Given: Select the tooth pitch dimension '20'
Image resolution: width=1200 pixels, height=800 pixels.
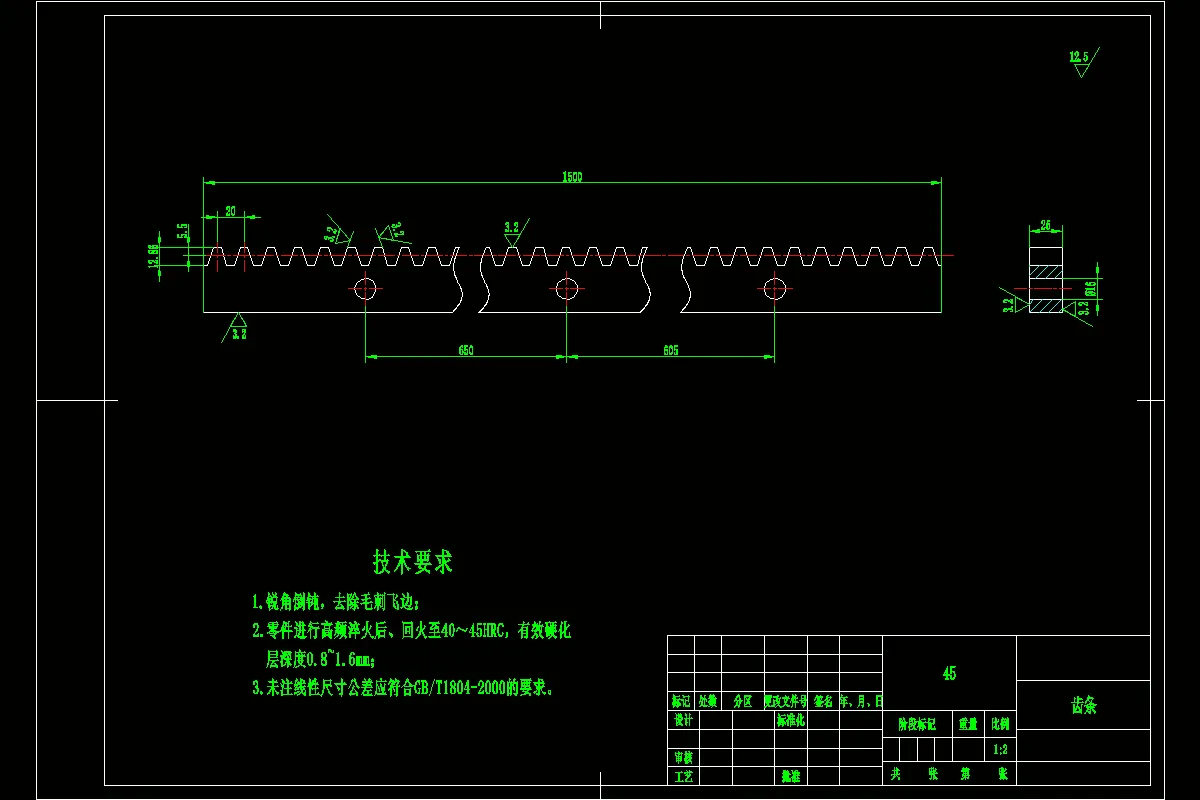Looking at the screenshot, I should pos(231,211).
